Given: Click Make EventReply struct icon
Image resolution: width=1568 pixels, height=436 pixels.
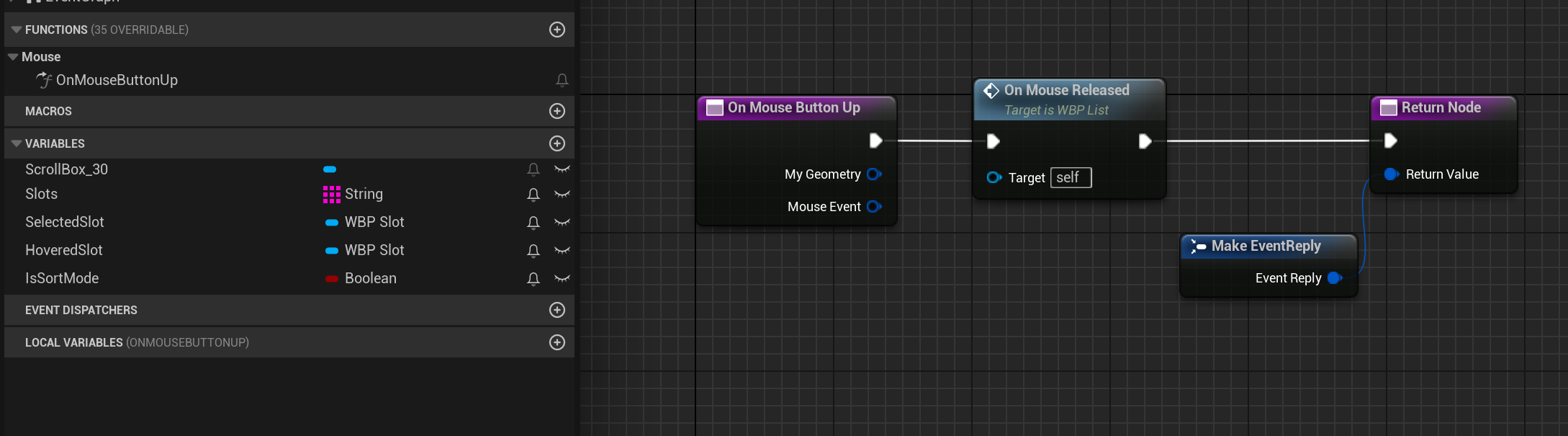Looking at the screenshot, I should pos(1199,246).
